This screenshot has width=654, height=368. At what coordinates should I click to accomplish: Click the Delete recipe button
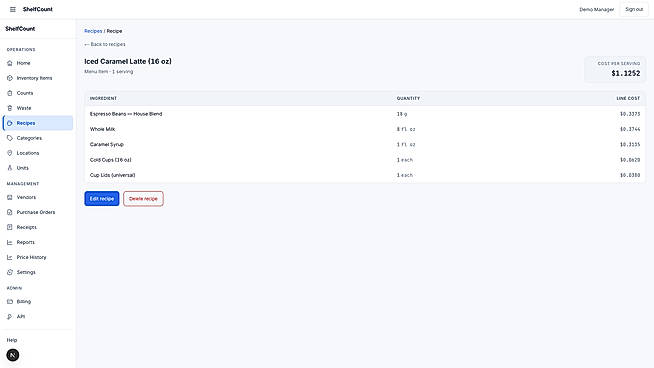(143, 199)
